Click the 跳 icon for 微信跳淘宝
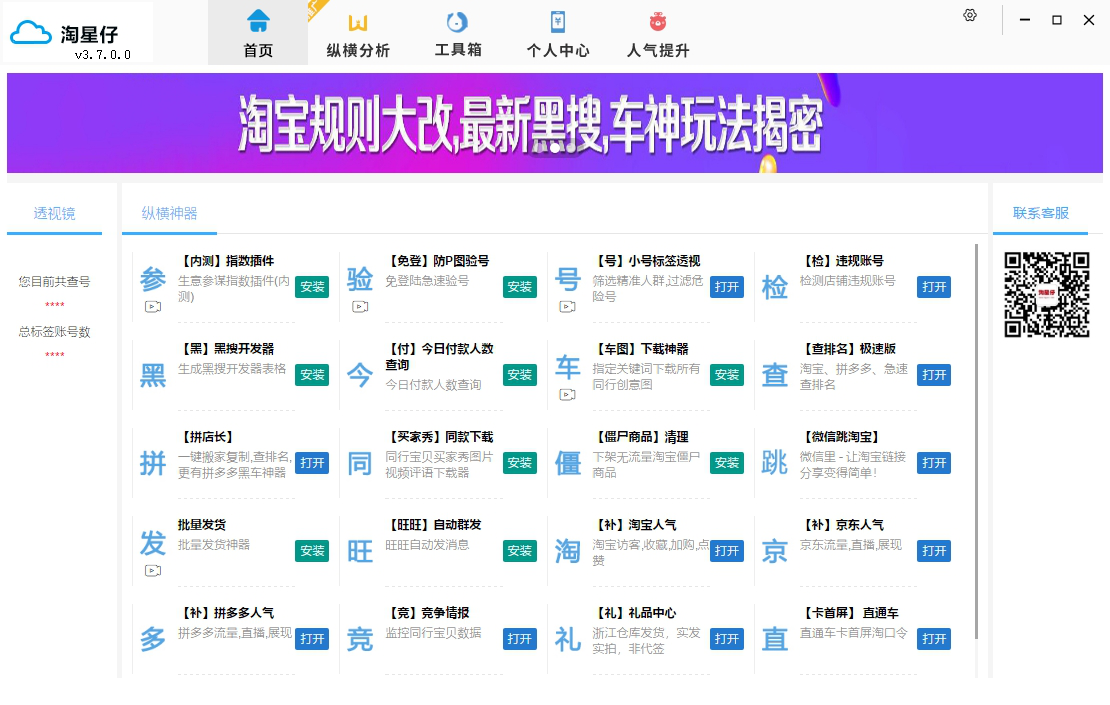This screenshot has width=1110, height=705. tap(775, 463)
